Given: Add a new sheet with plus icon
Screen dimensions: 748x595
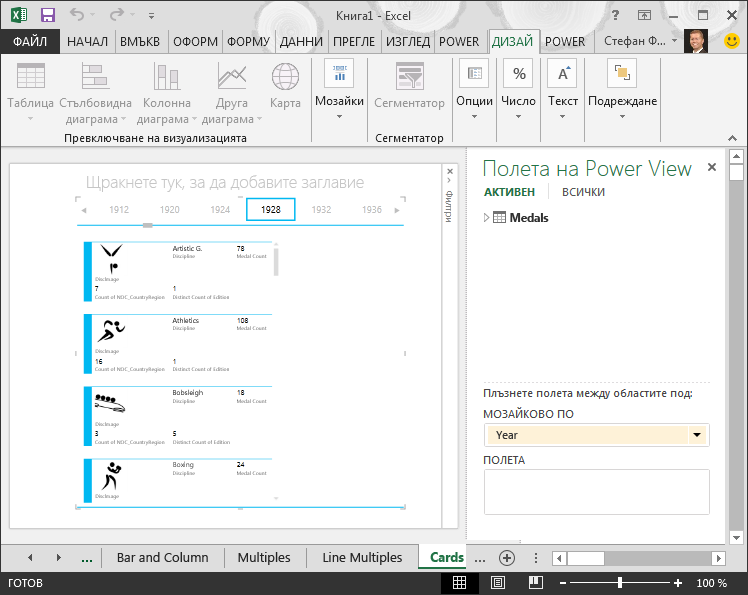Looking at the screenshot, I should coord(507,557).
